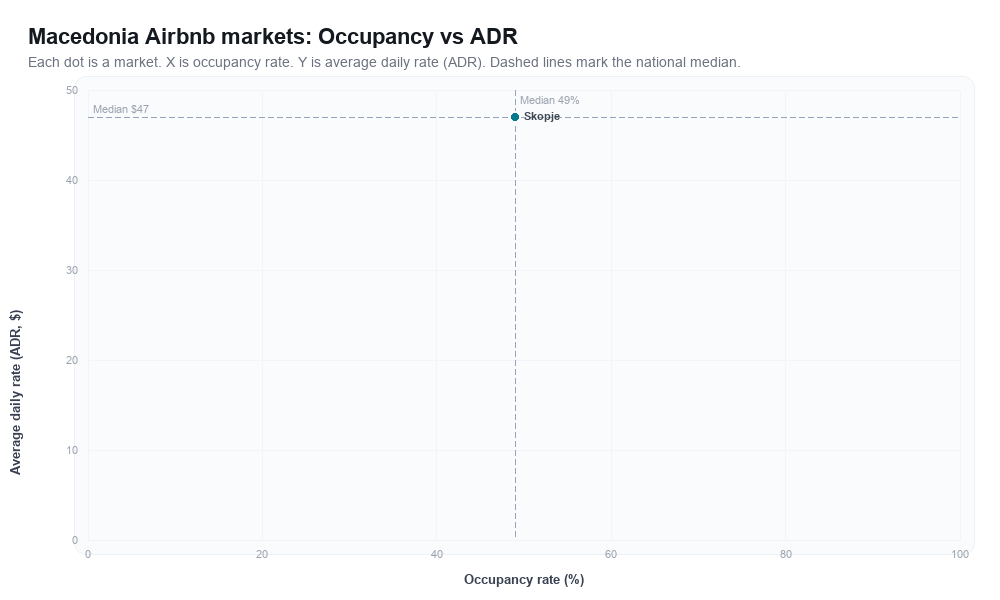The image size is (1000, 600).
Task: Click the x-axis tick label 100
Action: [960, 555]
